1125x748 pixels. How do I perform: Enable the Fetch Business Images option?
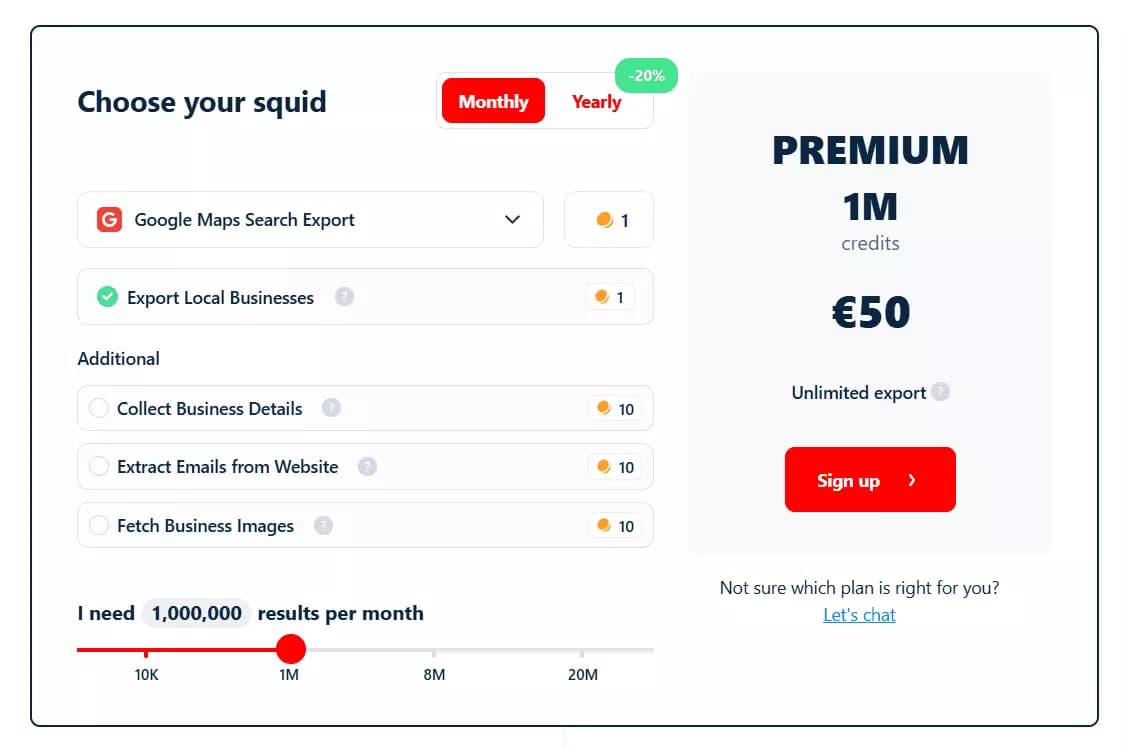pyautogui.click(x=98, y=525)
